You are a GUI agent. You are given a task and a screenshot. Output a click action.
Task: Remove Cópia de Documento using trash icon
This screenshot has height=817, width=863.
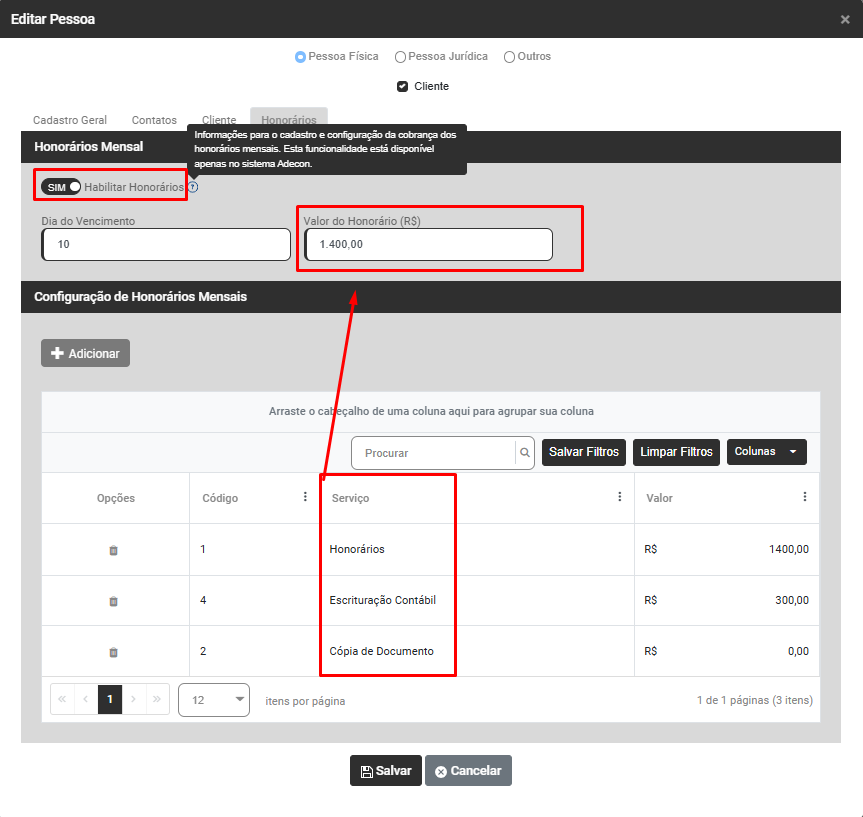(113, 652)
